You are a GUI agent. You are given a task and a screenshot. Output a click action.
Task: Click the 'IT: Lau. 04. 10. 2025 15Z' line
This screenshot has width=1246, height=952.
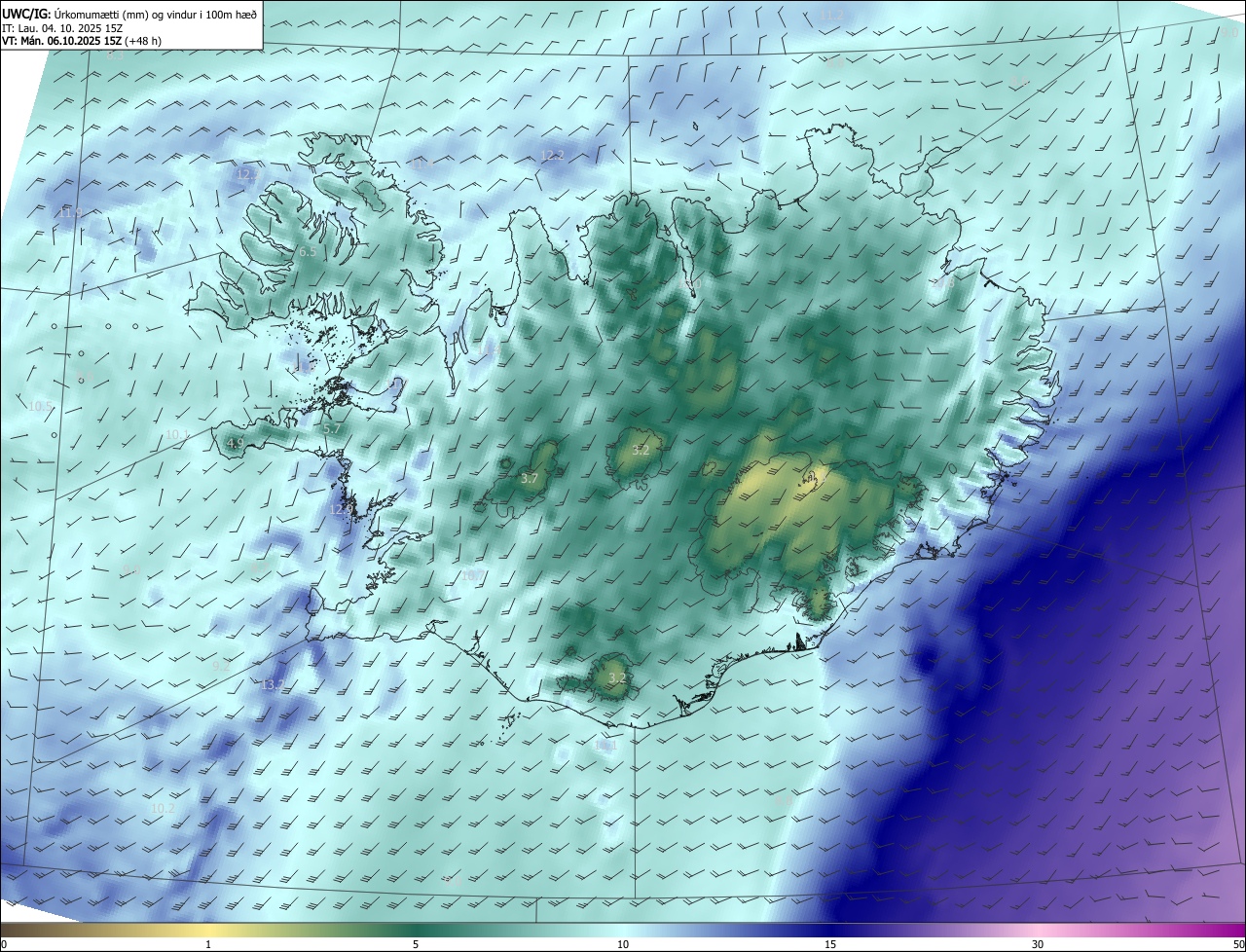(62, 28)
